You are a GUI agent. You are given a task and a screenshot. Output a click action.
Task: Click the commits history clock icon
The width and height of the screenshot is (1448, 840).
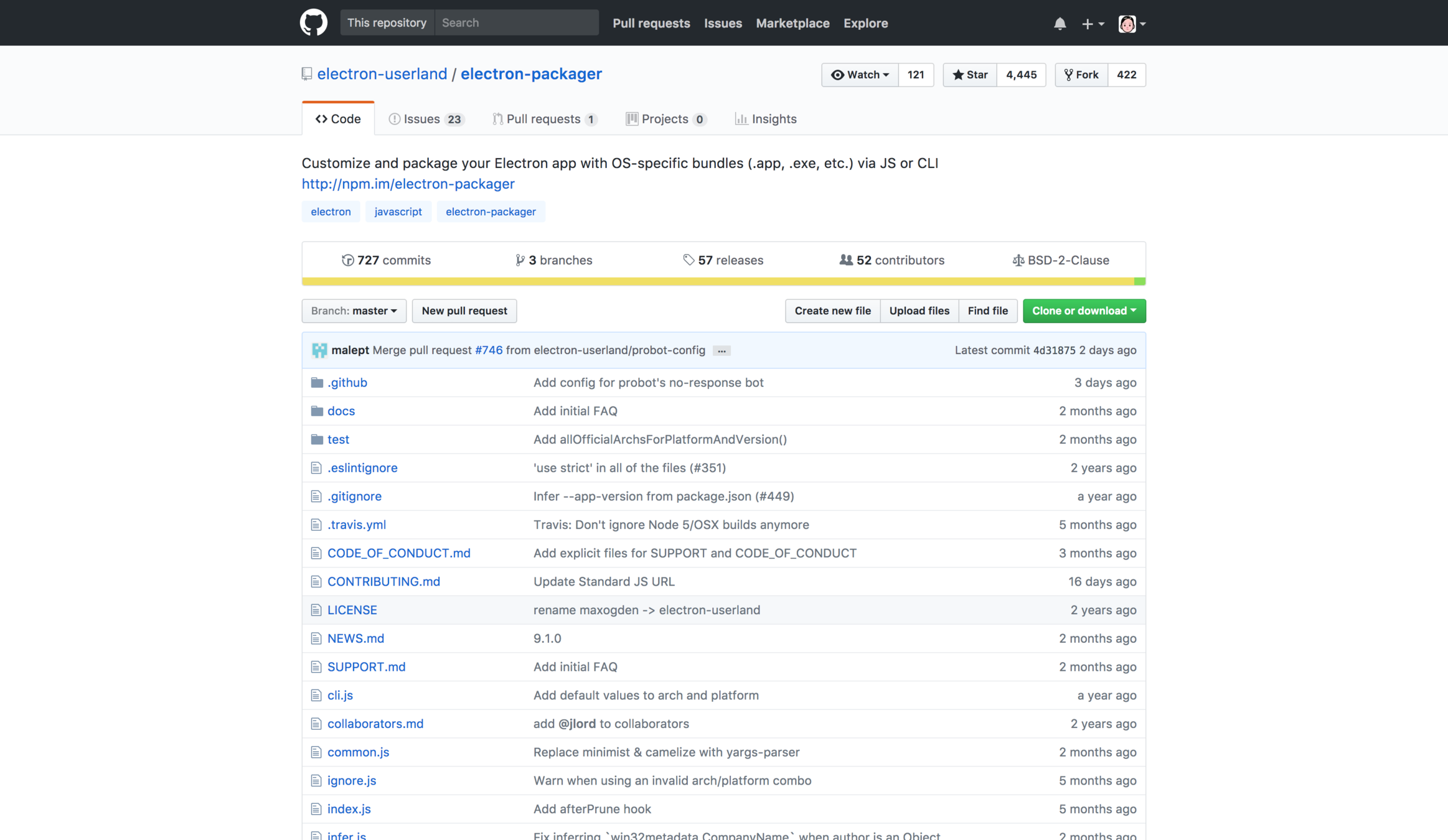[x=347, y=260]
